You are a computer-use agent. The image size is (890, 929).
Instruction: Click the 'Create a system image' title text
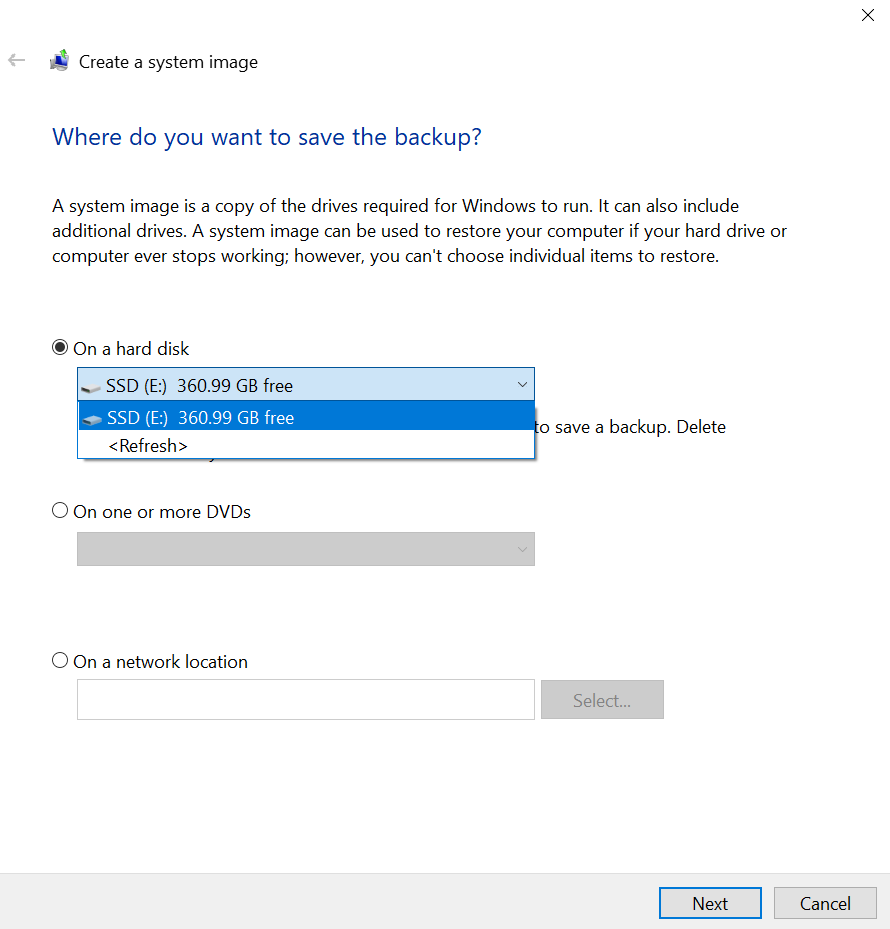pyautogui.click(x=168, y=62)
